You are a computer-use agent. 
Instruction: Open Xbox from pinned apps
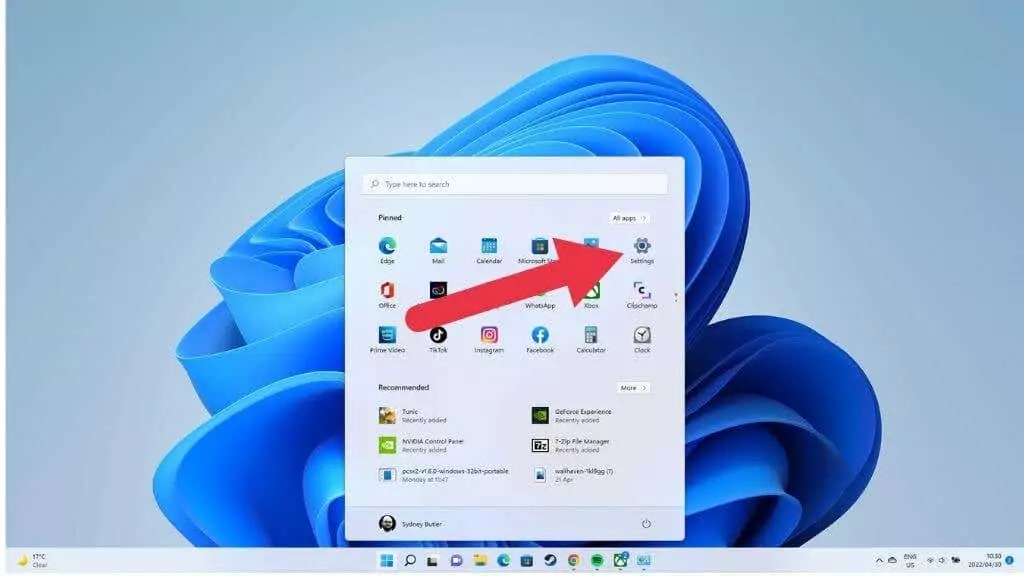coord(592,297)
